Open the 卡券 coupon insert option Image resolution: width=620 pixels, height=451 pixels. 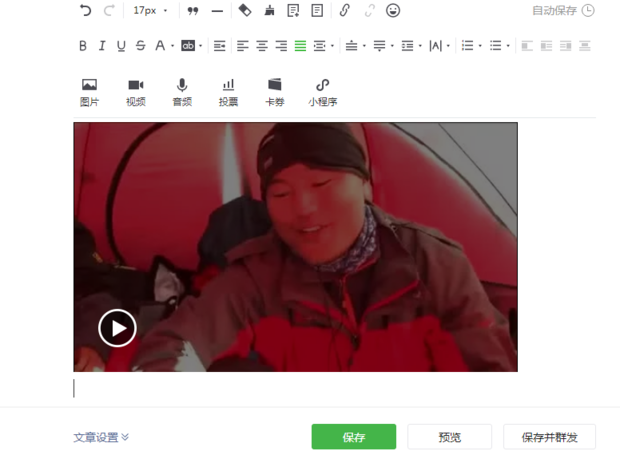tap(274, 91)
